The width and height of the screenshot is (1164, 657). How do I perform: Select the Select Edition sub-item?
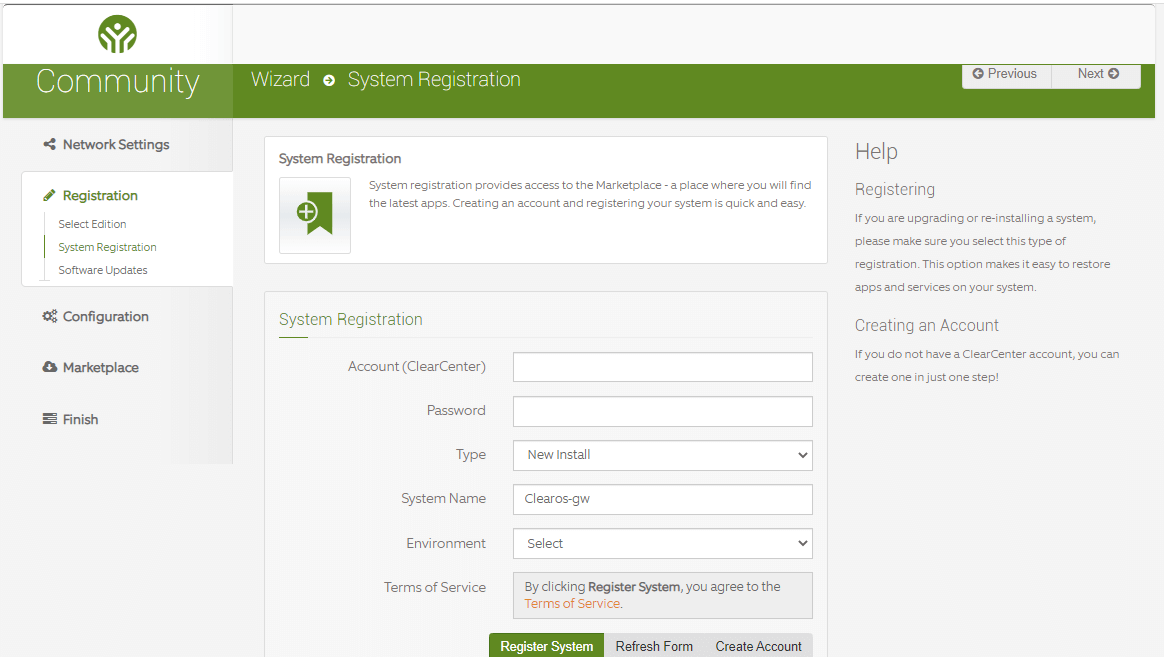(92, 224)
